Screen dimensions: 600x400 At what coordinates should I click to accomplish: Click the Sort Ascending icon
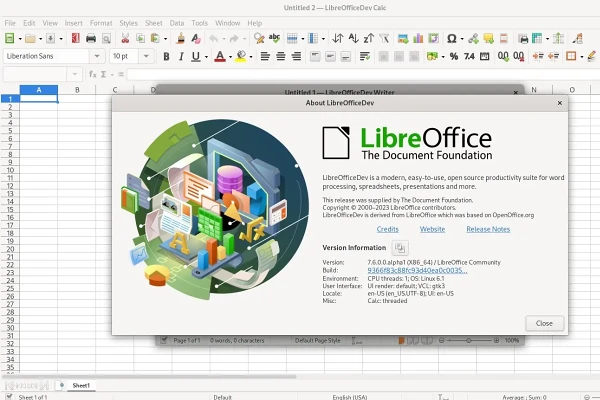[x=353, y=38]
